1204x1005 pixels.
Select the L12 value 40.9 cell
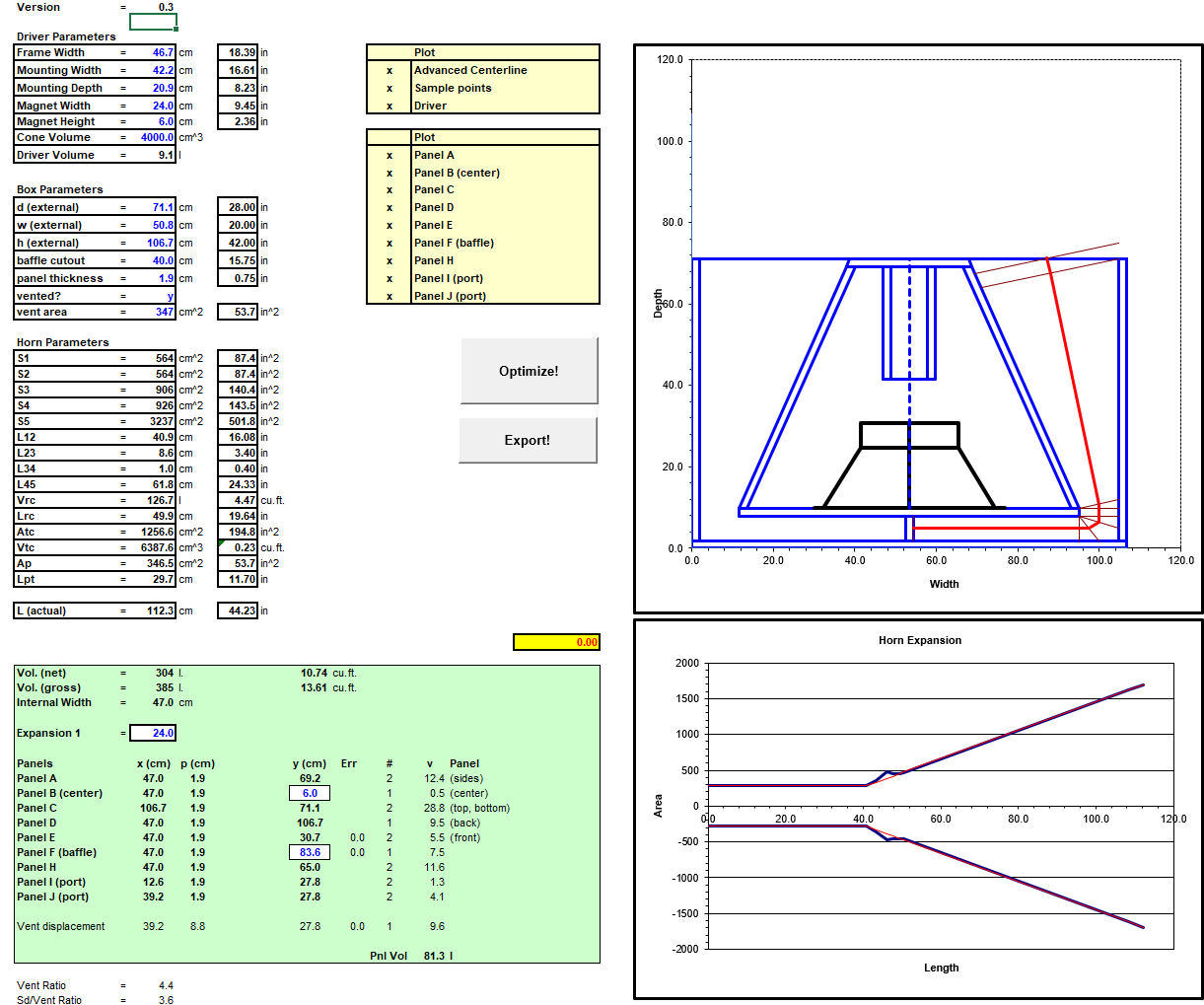coord(154,437)
